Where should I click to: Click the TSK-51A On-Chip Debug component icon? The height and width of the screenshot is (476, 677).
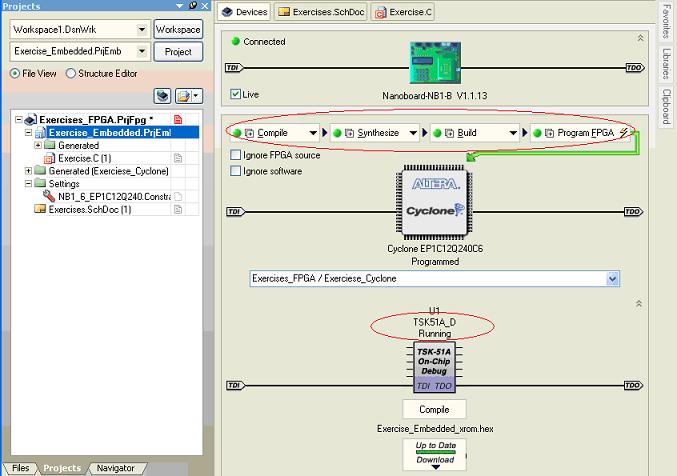[x=434, y=368]
